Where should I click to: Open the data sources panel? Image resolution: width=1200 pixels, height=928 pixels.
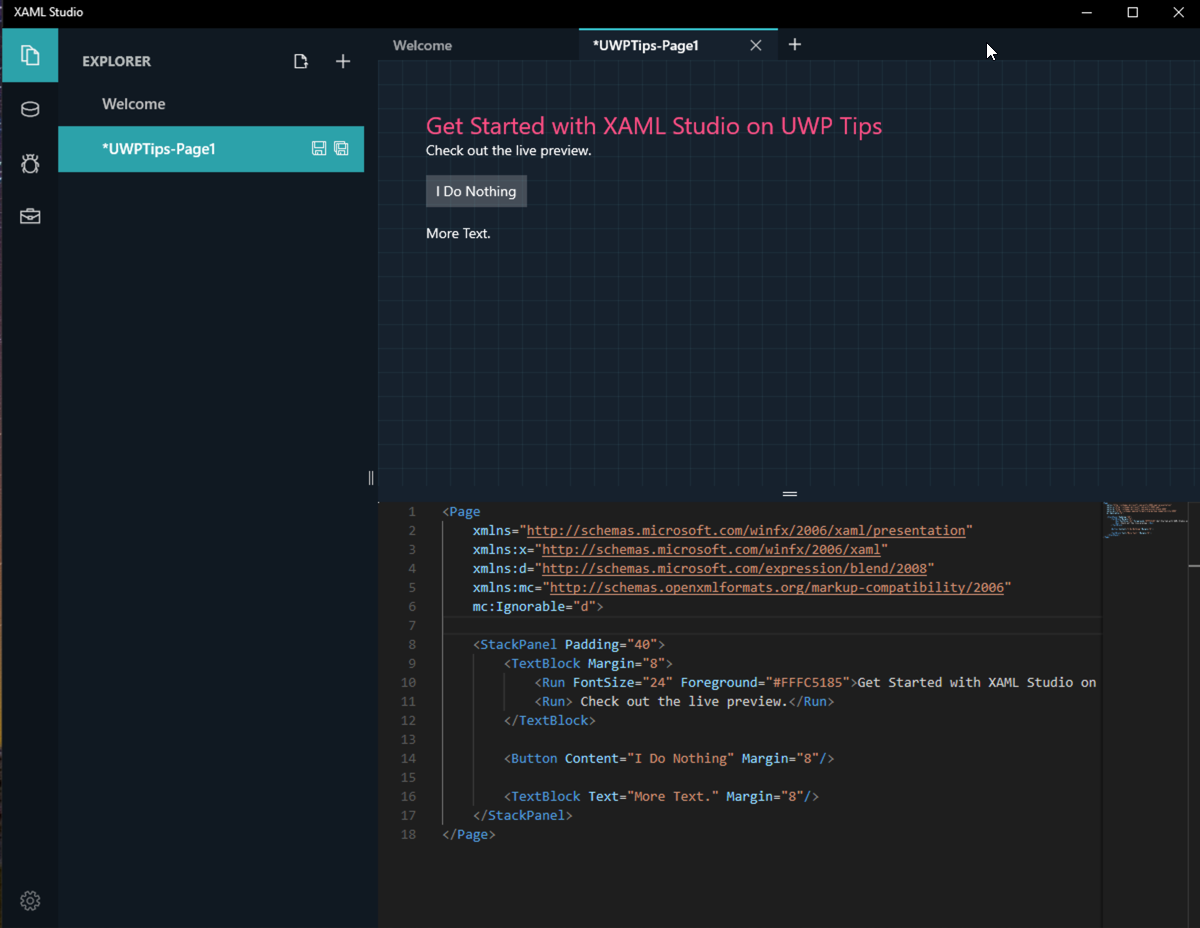point(30,109)
